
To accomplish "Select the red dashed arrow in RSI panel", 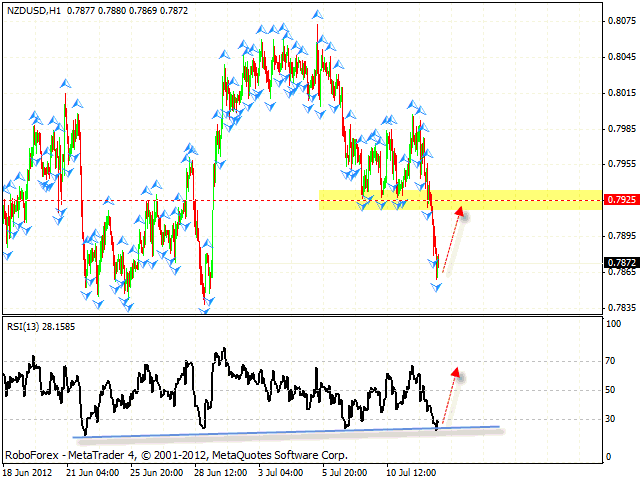I will click(x=450, y=391).
